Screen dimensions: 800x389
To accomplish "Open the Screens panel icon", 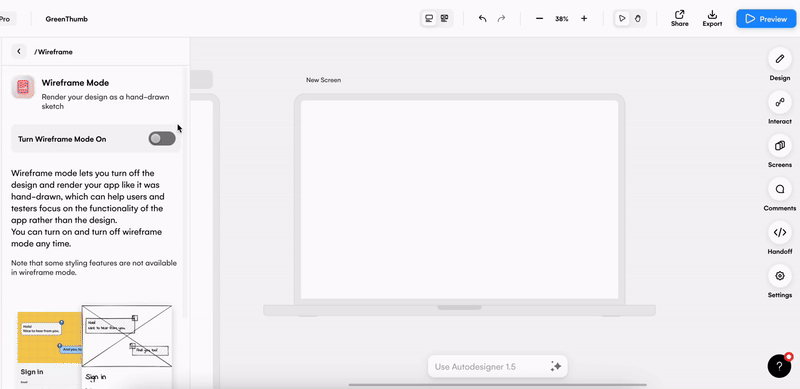I will pyautogui.click(x=779, y=145).
